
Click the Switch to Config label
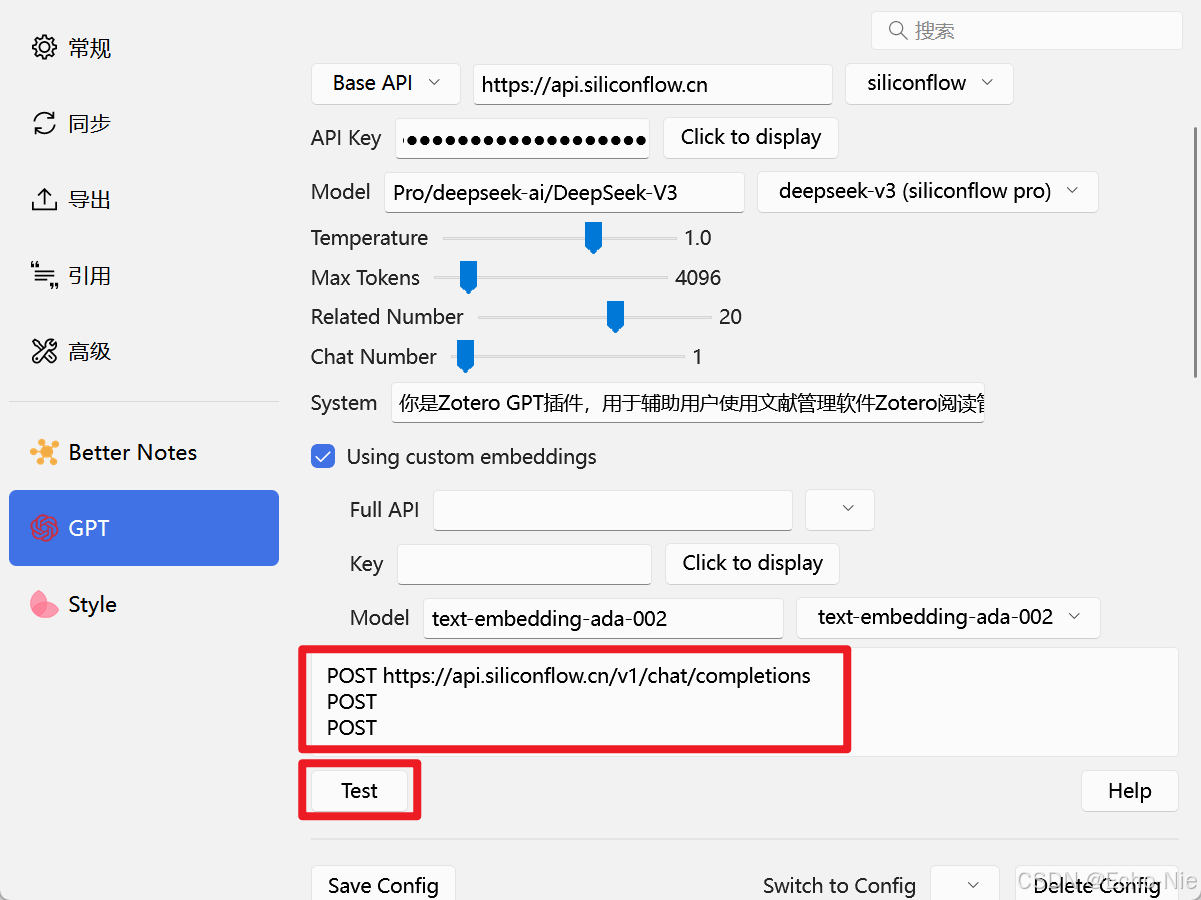(x=839, y=885)
